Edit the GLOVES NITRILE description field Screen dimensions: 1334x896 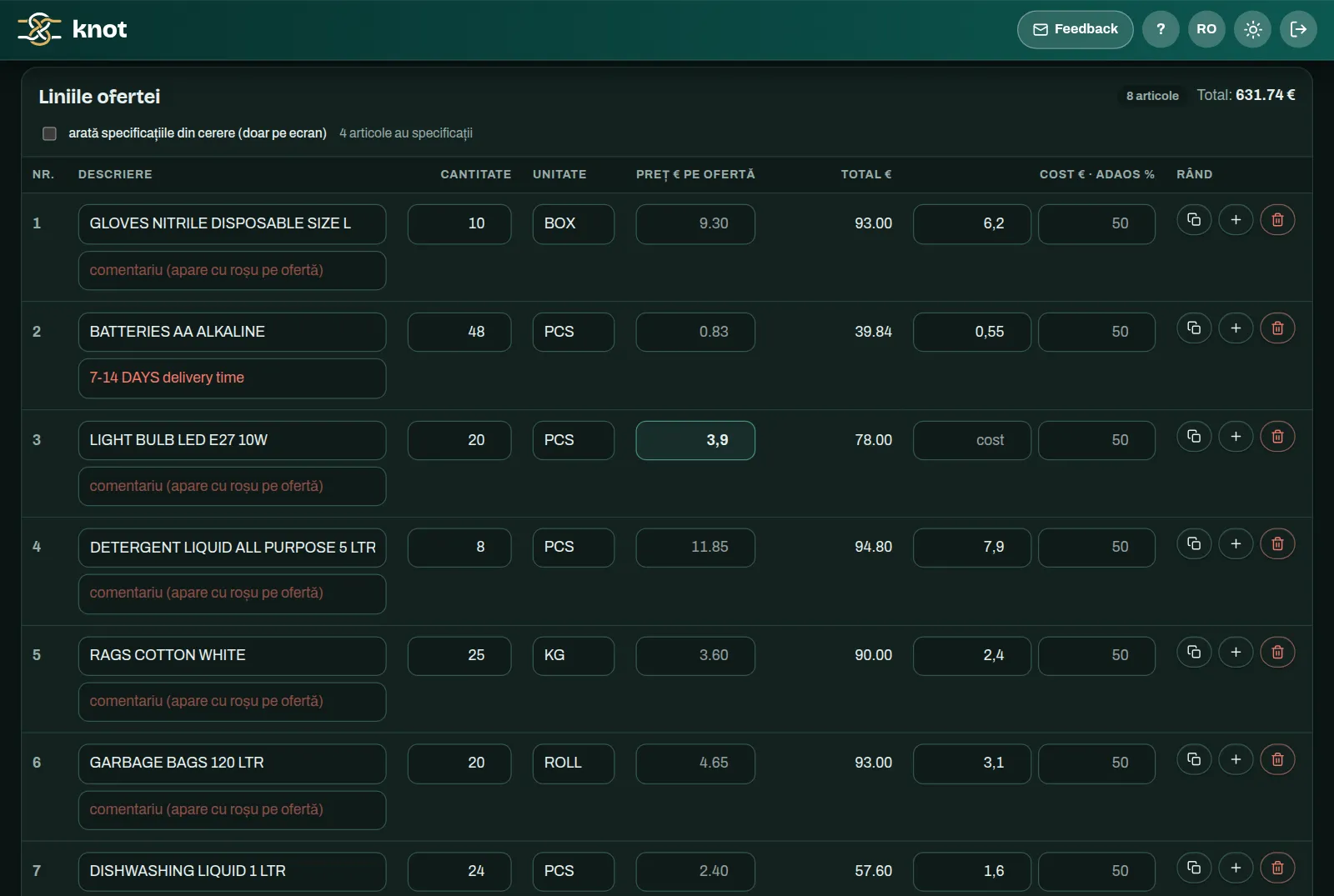pos(232,224)
